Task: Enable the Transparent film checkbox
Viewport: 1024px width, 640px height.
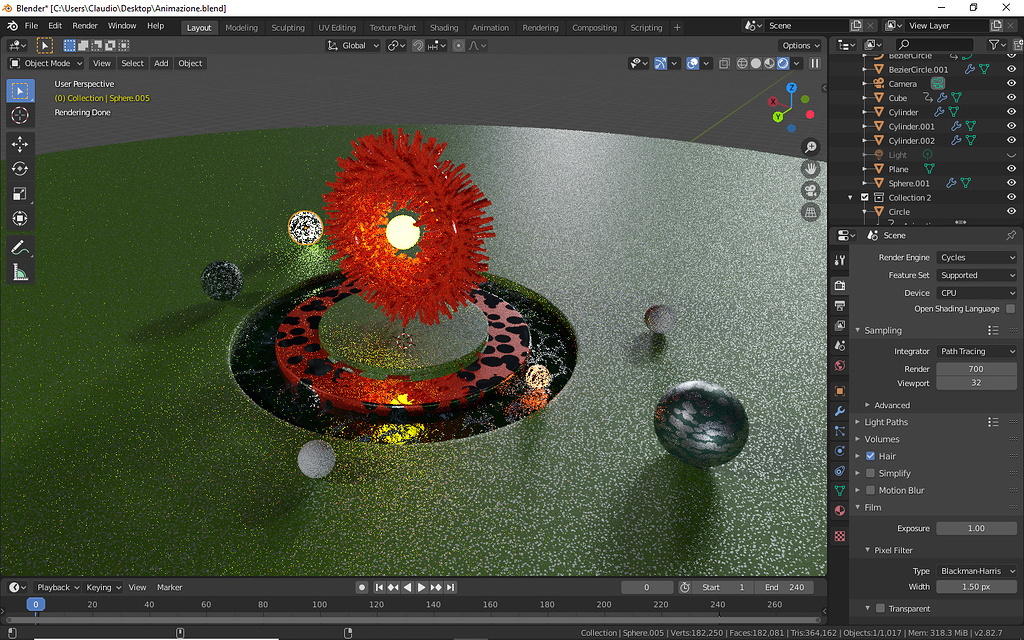Action: point(880,608)
